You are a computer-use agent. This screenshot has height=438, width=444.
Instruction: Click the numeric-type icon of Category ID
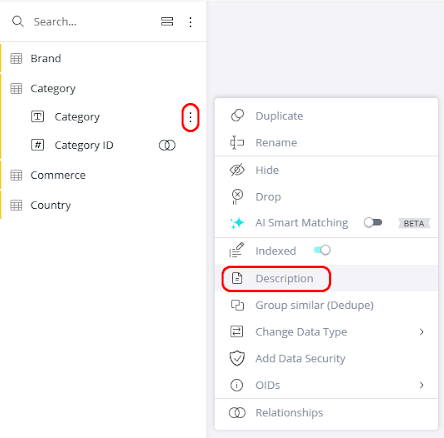point(37,145)
